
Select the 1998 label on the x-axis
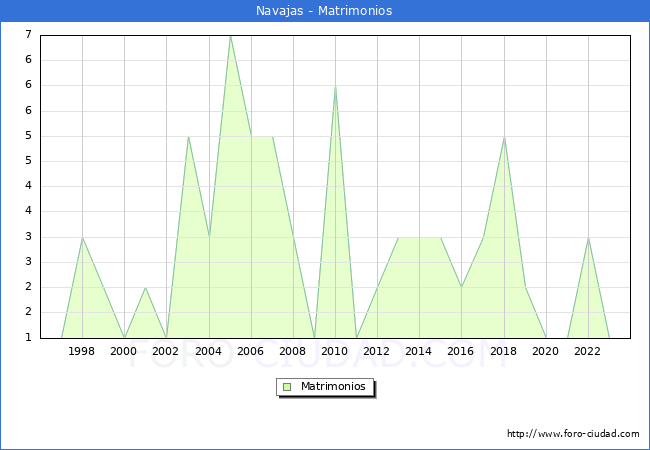(82, 351)
